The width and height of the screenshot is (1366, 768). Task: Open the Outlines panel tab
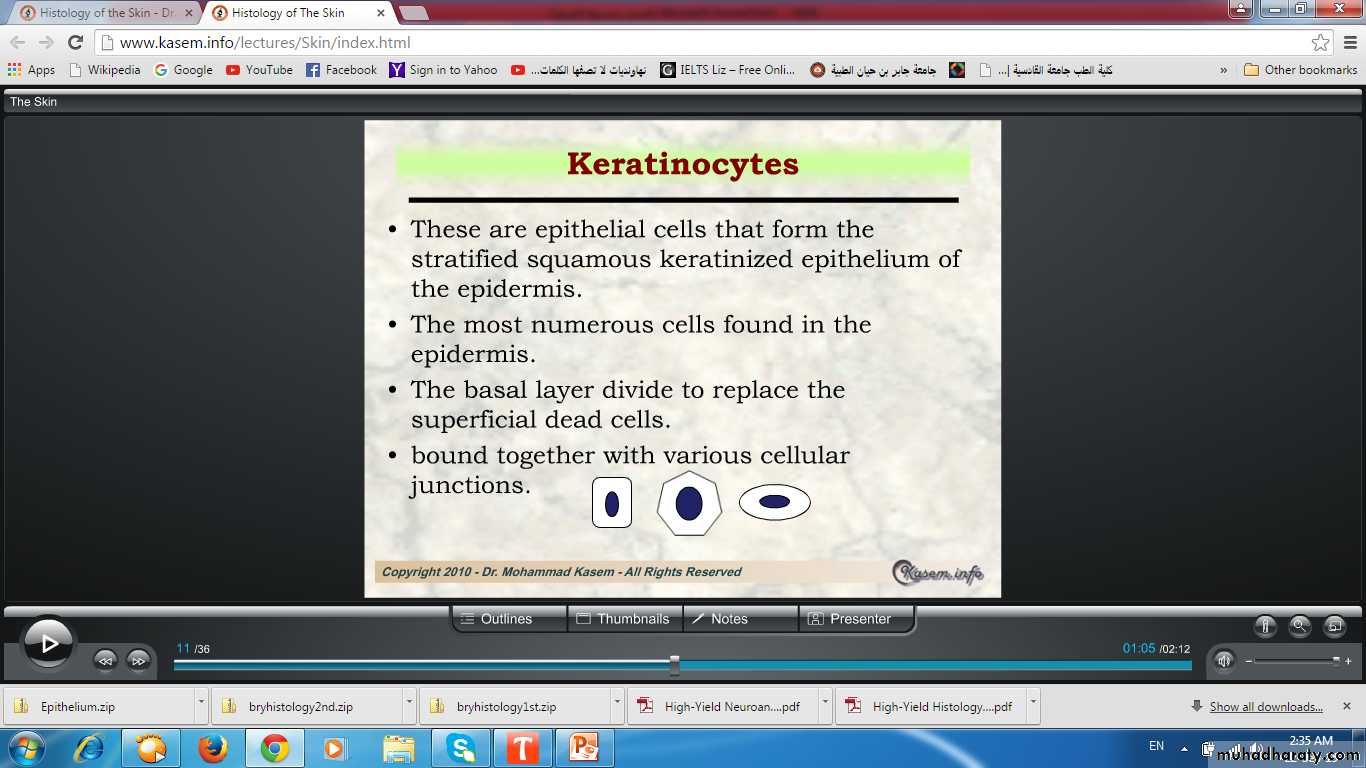point(508,619)
